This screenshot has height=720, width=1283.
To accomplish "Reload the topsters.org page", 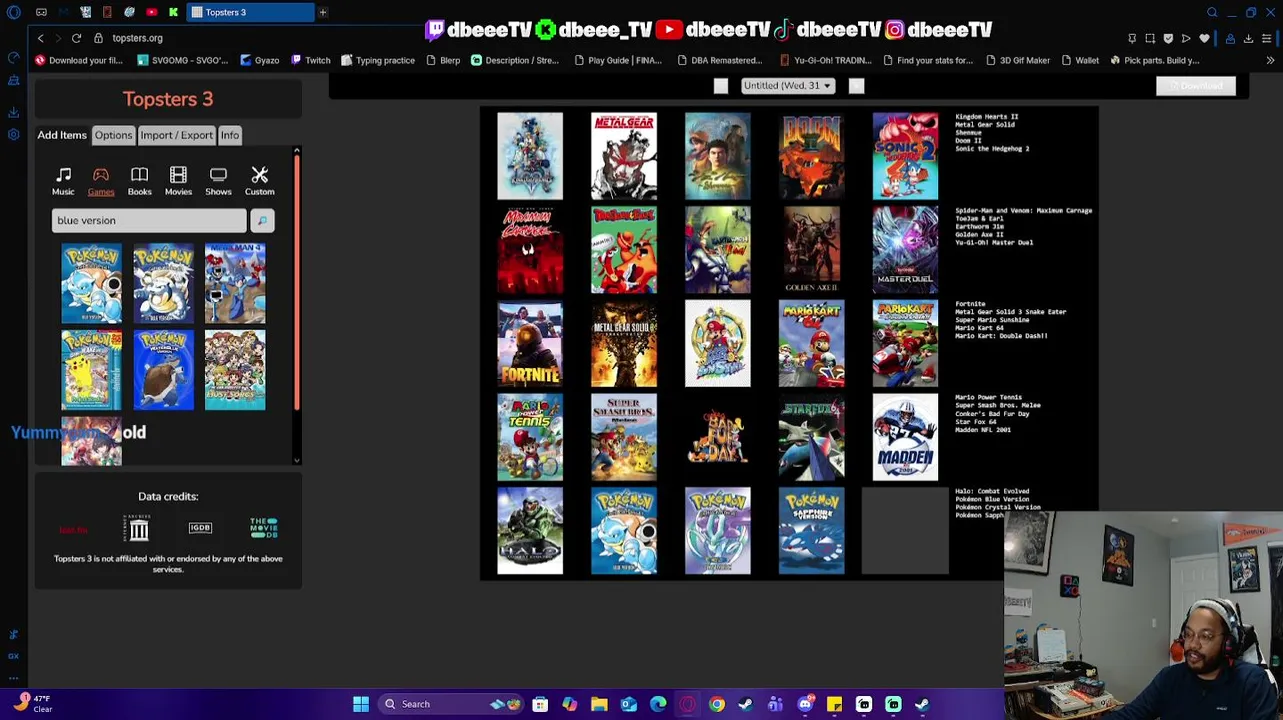I will (x=76, y=38).
